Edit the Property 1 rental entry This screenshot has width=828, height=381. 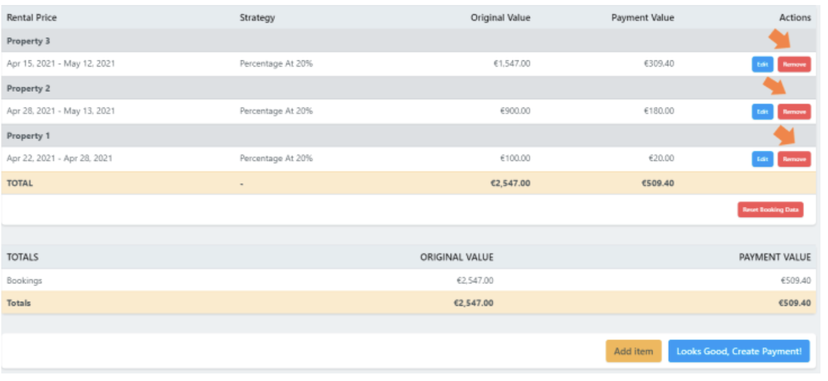tap(763, 159)
